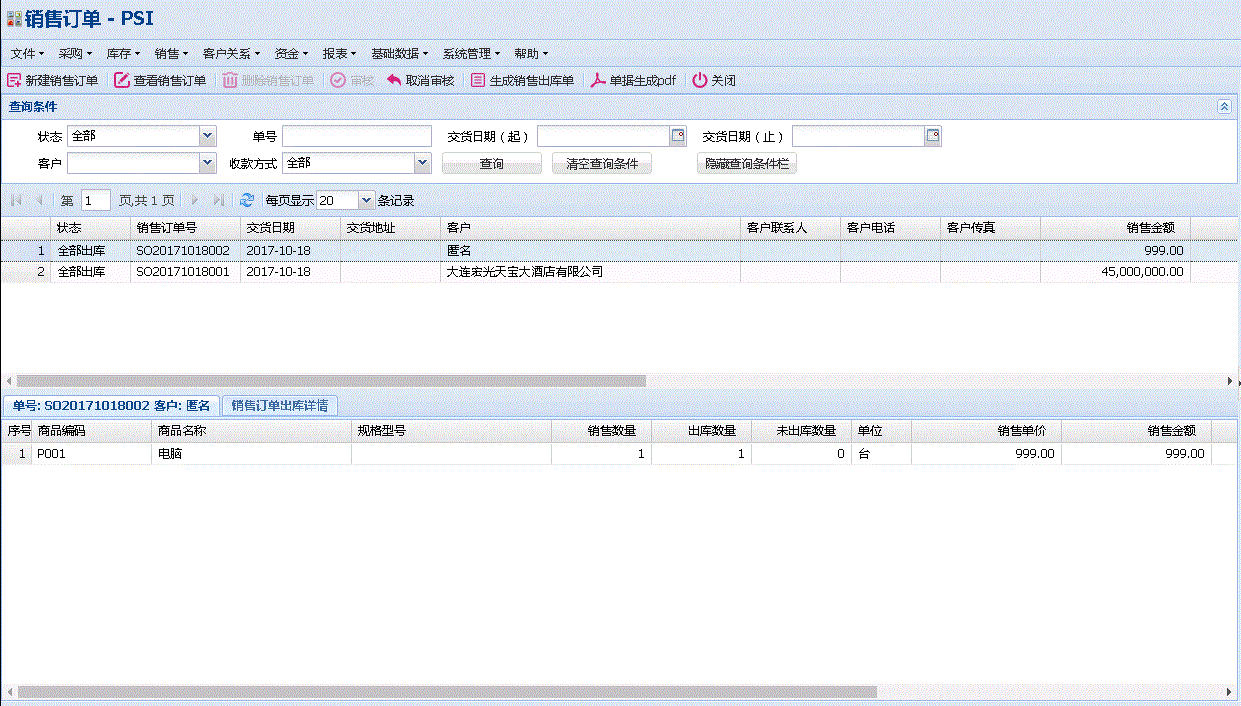Go to the previous page of results
The width and height of the screenshot is (1241, 706).
tap(39, 201)
